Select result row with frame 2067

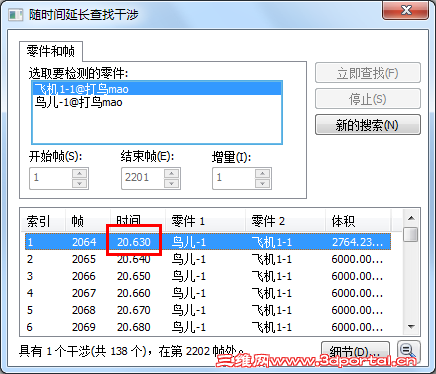pyautogui.click(x=208, y=293)
